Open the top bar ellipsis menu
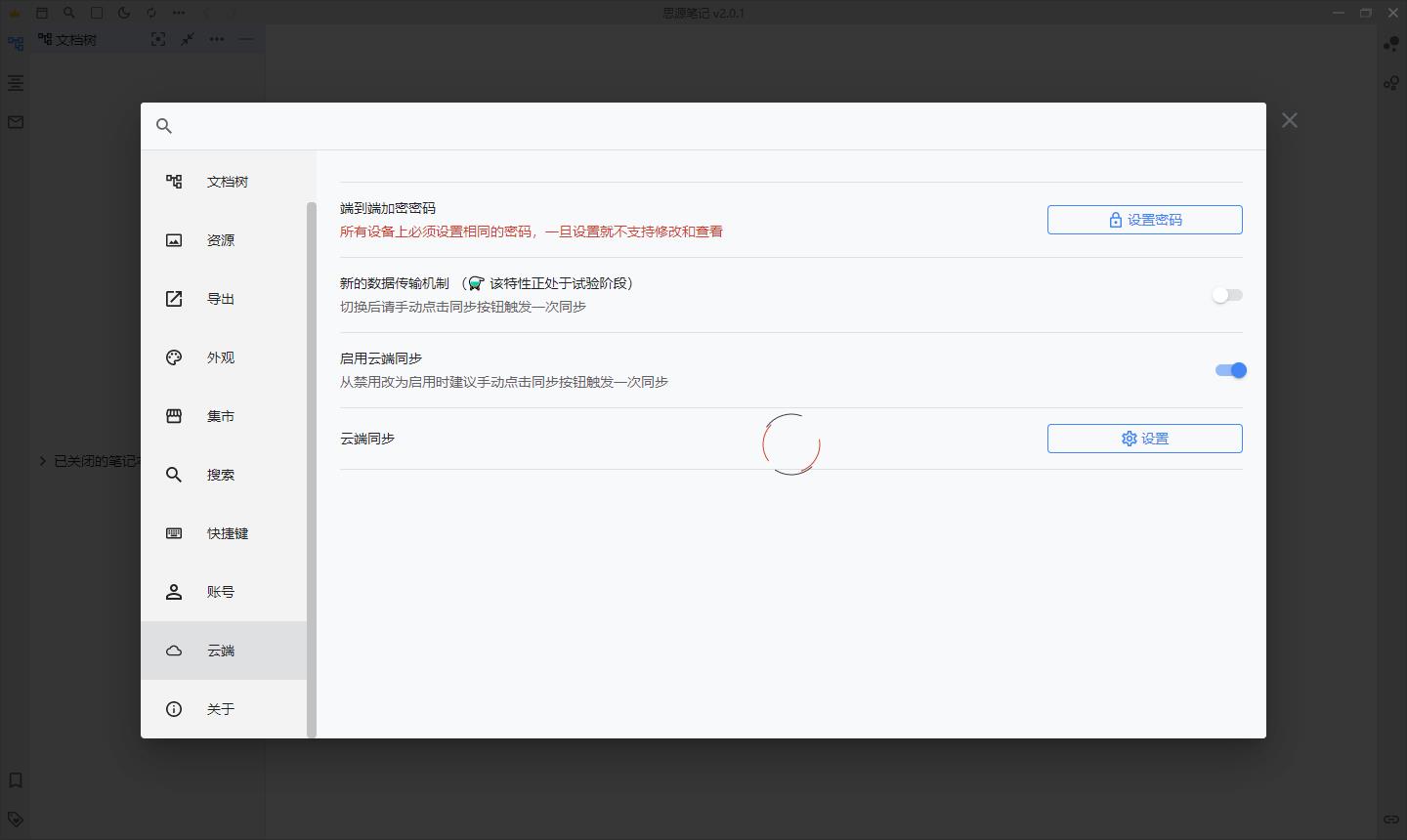 pos(178,13)
